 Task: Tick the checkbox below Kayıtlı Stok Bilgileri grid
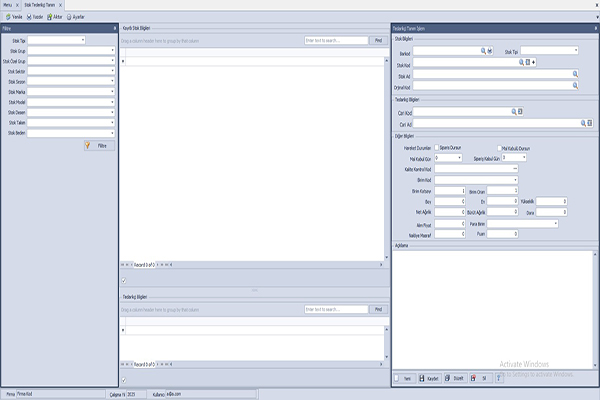click(123, 281)
